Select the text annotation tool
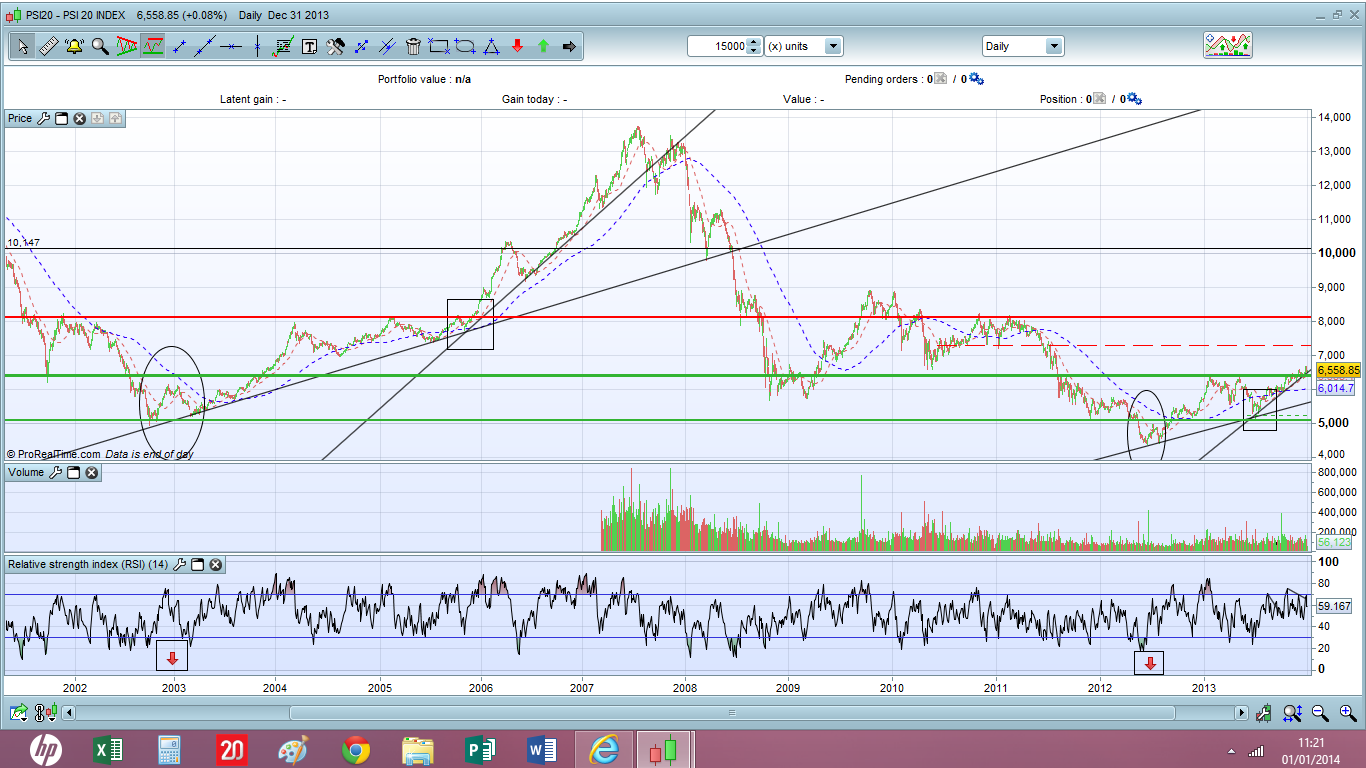Viewport: 1366px width, 768px height. (x=309, y=46)
